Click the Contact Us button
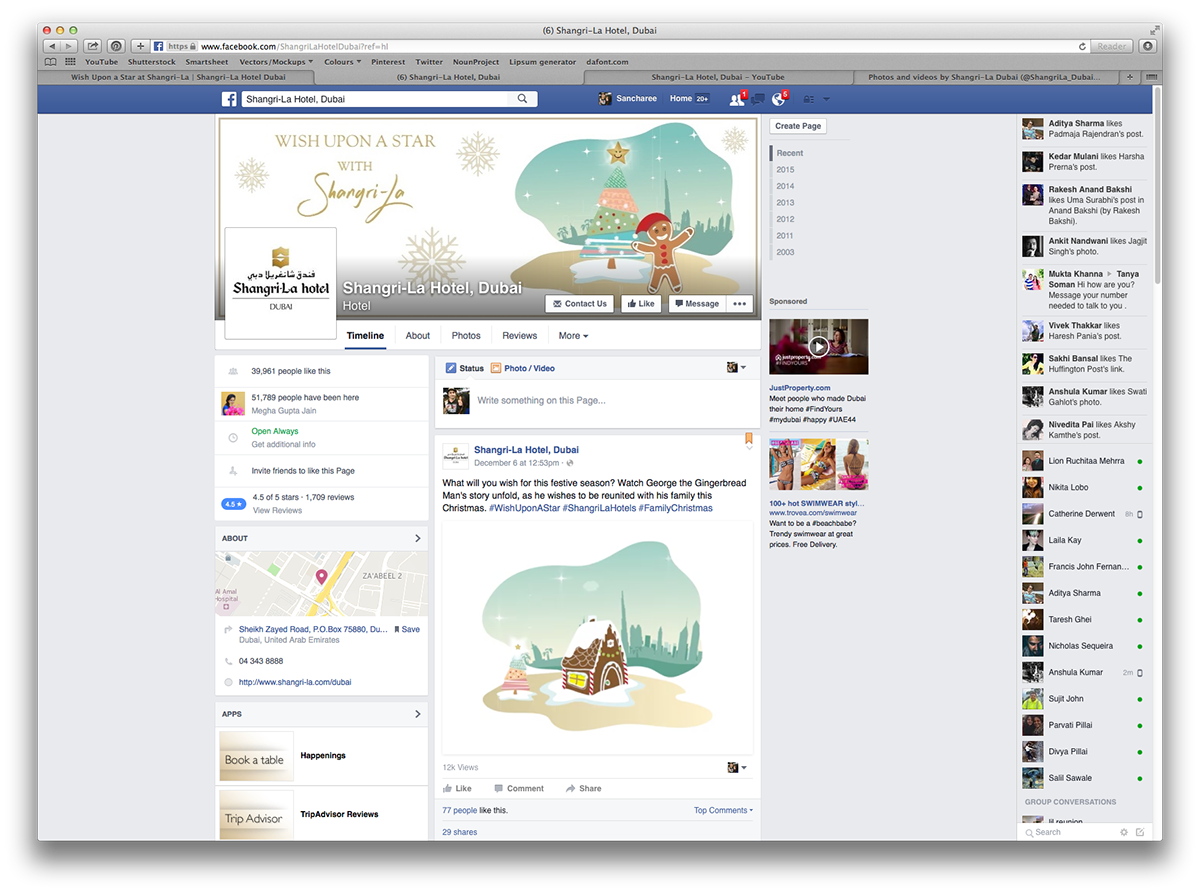1200x893 pixels. point(579,304)
